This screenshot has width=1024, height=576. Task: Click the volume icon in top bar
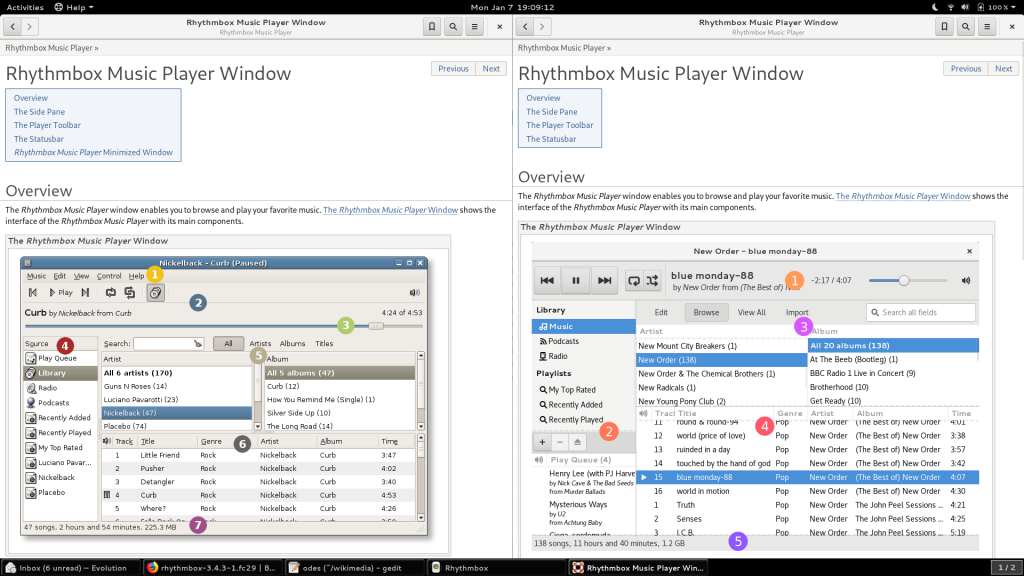[965, 7]
